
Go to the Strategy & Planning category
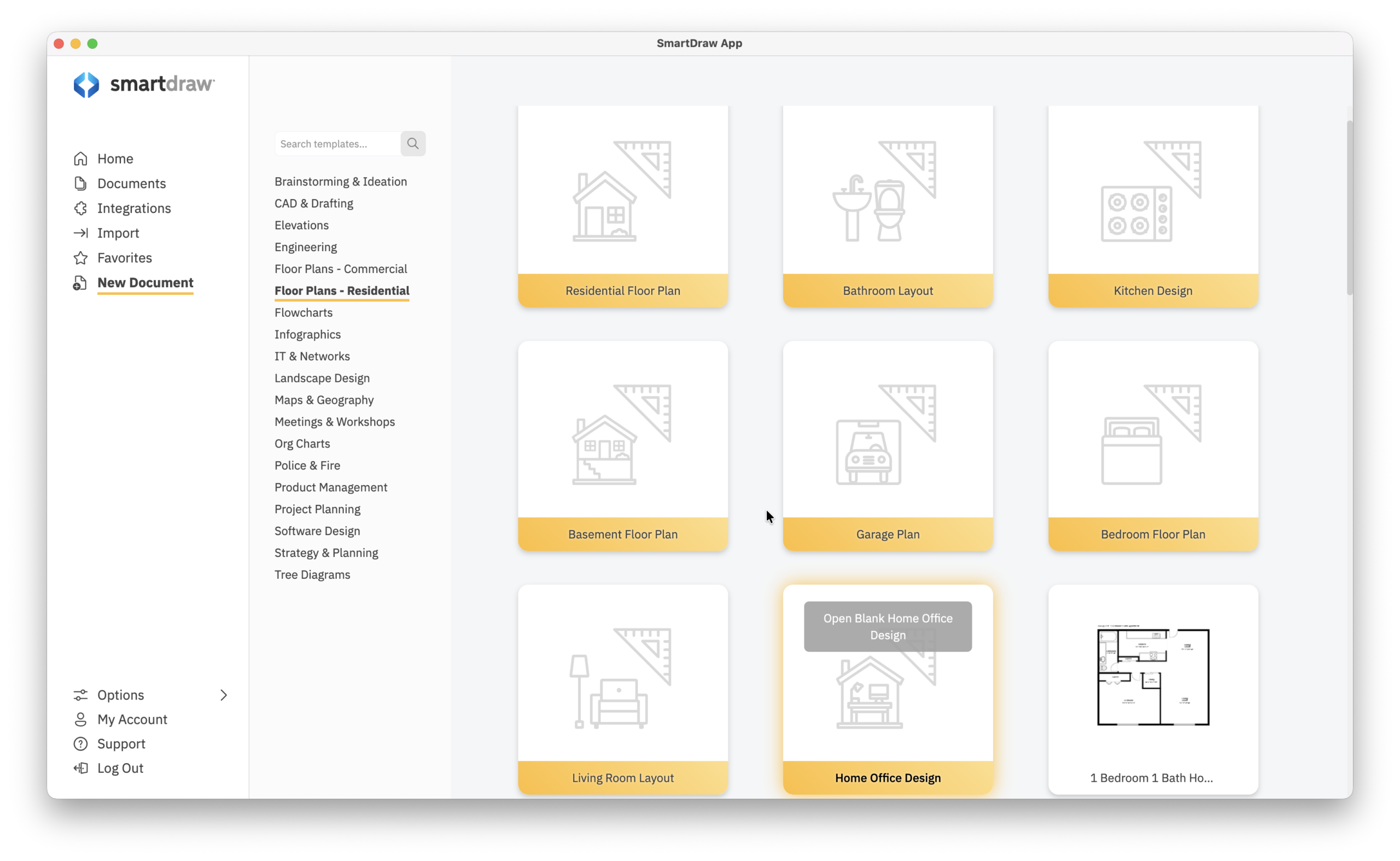[x=326, y=553]
